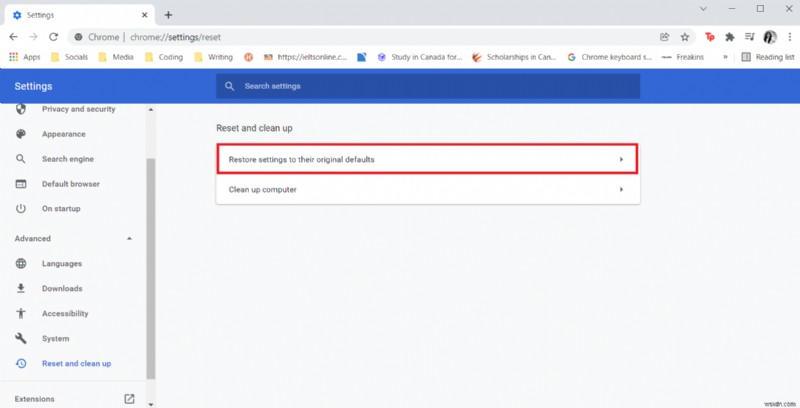This screenshot has width=800, height=408.
Task: Click the Default browser window icon
Action: coord(21,184)
